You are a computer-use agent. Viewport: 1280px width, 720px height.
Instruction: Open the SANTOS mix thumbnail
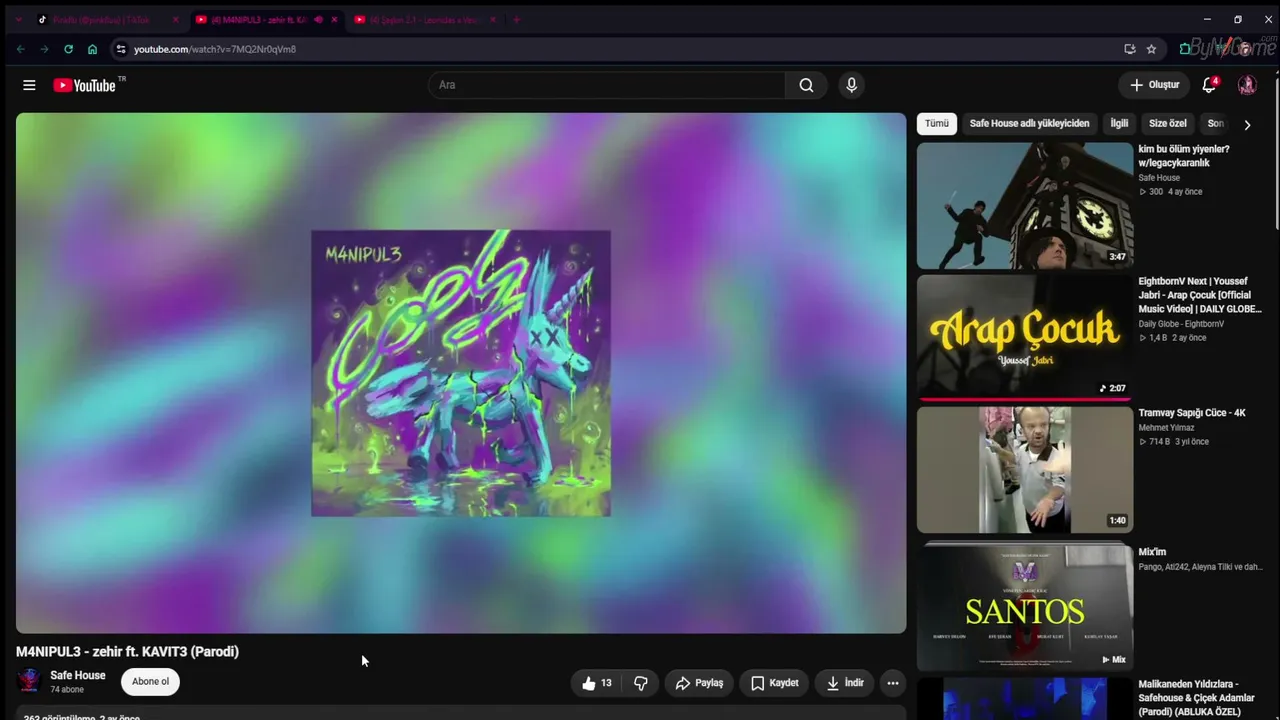(1025, 606)
